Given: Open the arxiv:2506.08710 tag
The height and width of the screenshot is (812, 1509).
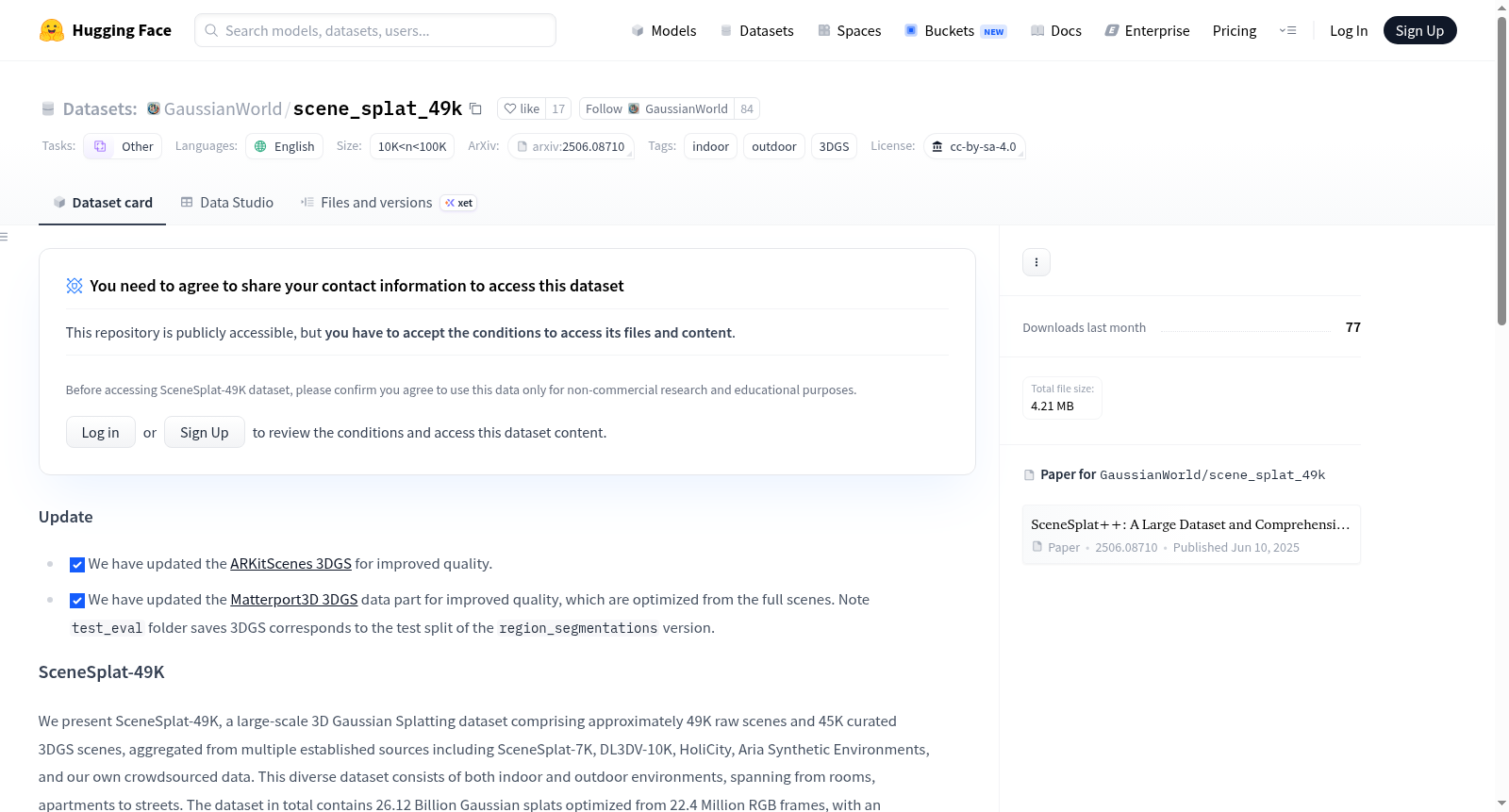Looking at the screenshot, I should point(571,146).
